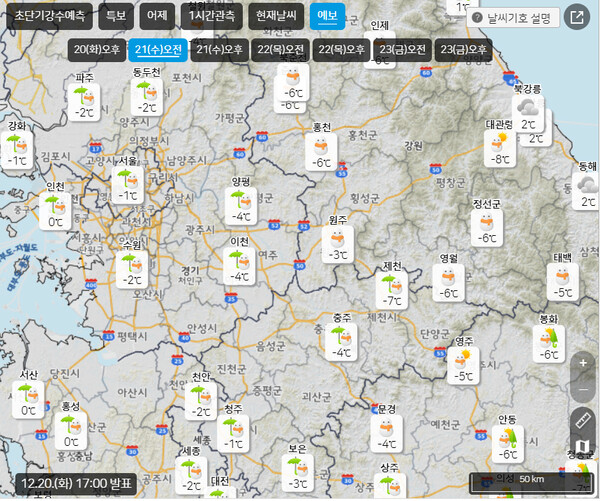Click the 수원 weather icon
Image resolution: width=600 pixels, height=501 pixels.
132,269
